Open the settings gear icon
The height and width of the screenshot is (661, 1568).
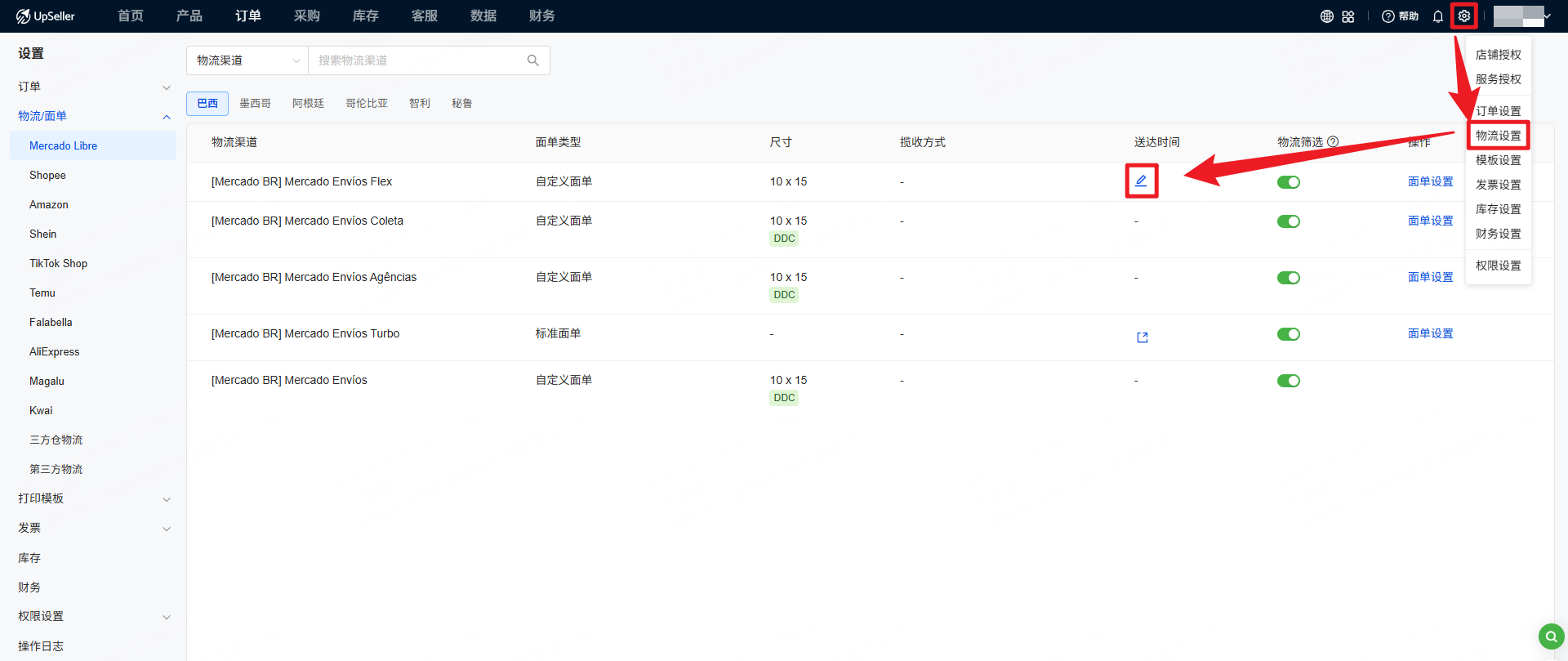[x=1464, y=16]
